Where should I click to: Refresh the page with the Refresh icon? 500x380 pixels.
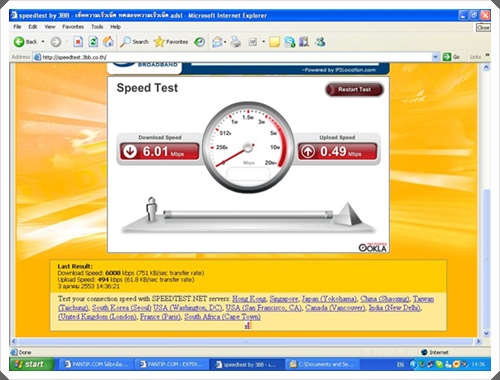pos(93,42)
